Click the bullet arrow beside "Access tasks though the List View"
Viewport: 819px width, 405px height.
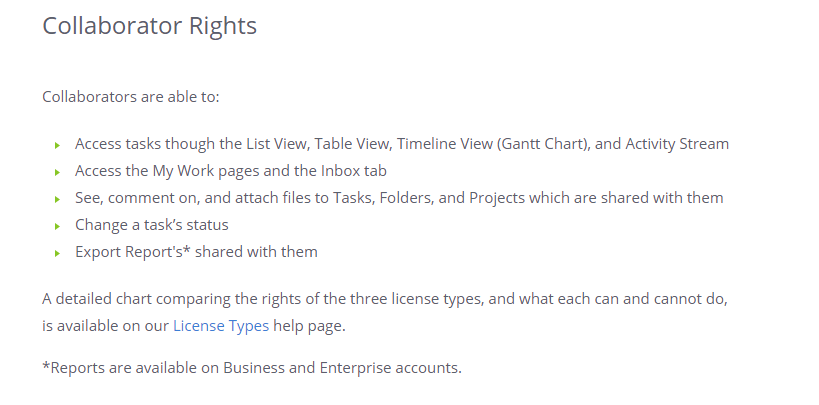(58, 145)
